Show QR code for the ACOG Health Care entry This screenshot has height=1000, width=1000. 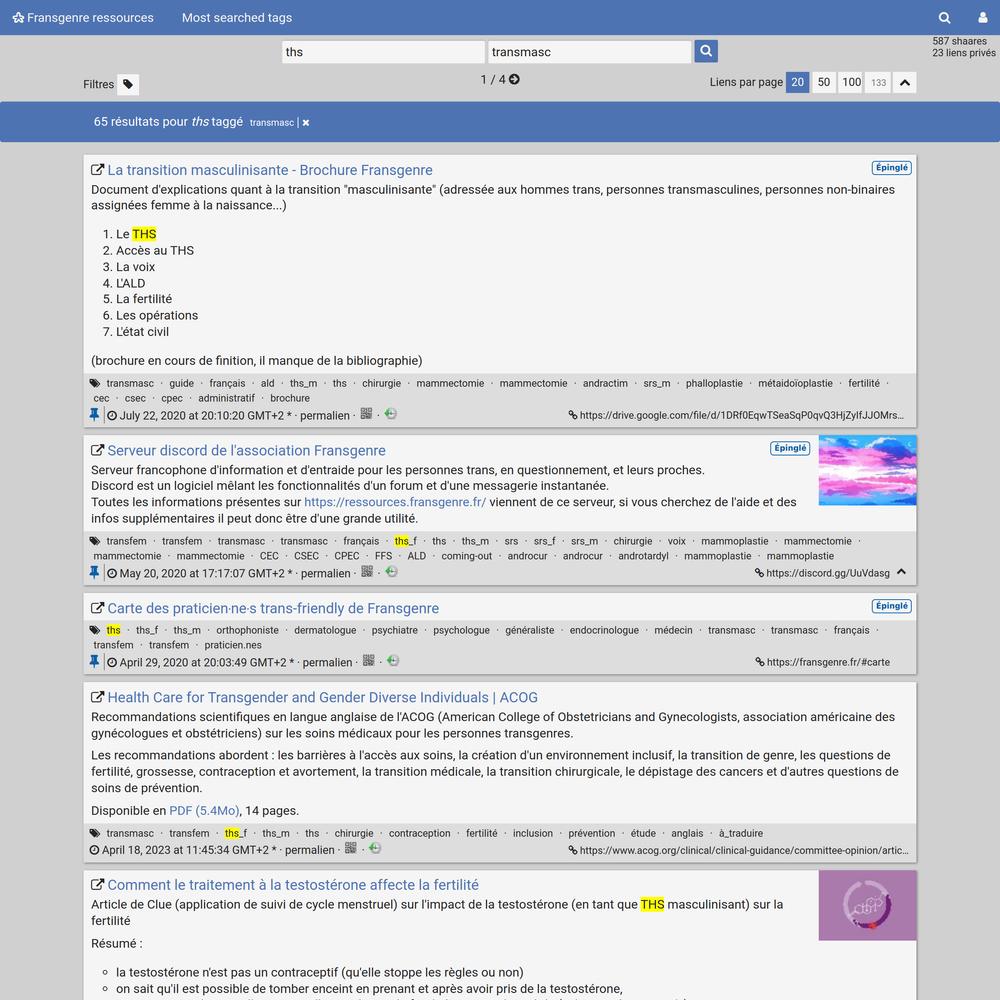point(351,848)
